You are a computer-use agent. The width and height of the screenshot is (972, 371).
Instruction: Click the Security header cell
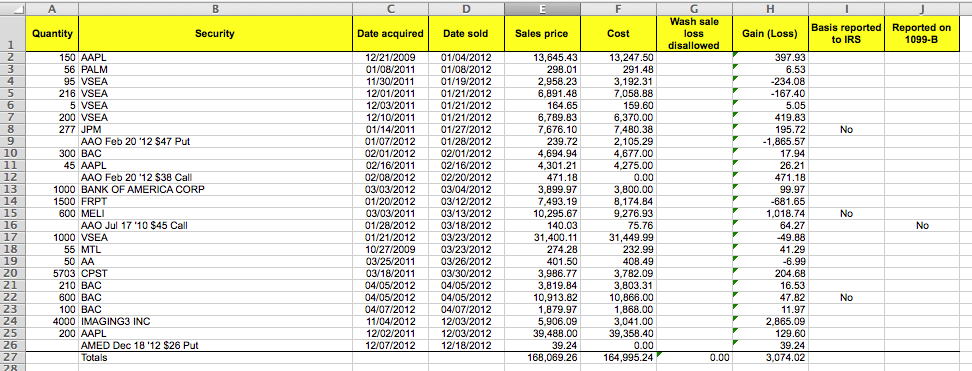(215, 34)
